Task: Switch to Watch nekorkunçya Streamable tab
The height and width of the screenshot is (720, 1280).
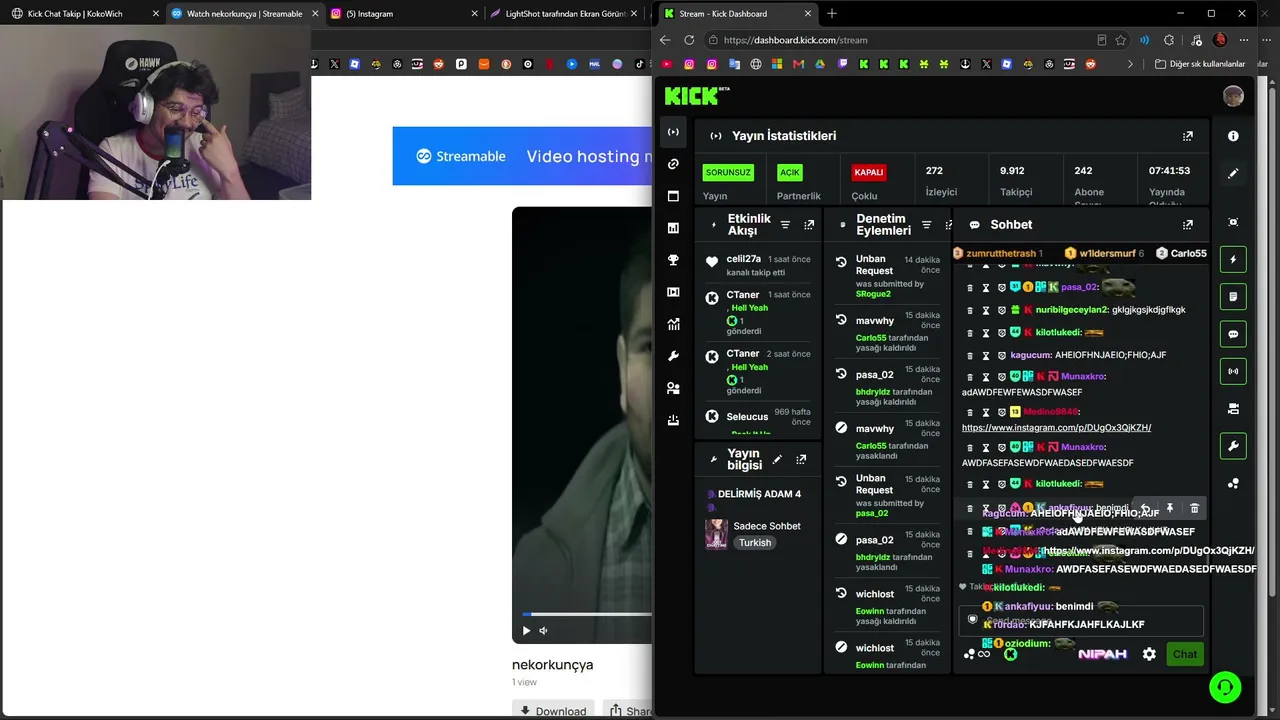Action: click(245, 14)
